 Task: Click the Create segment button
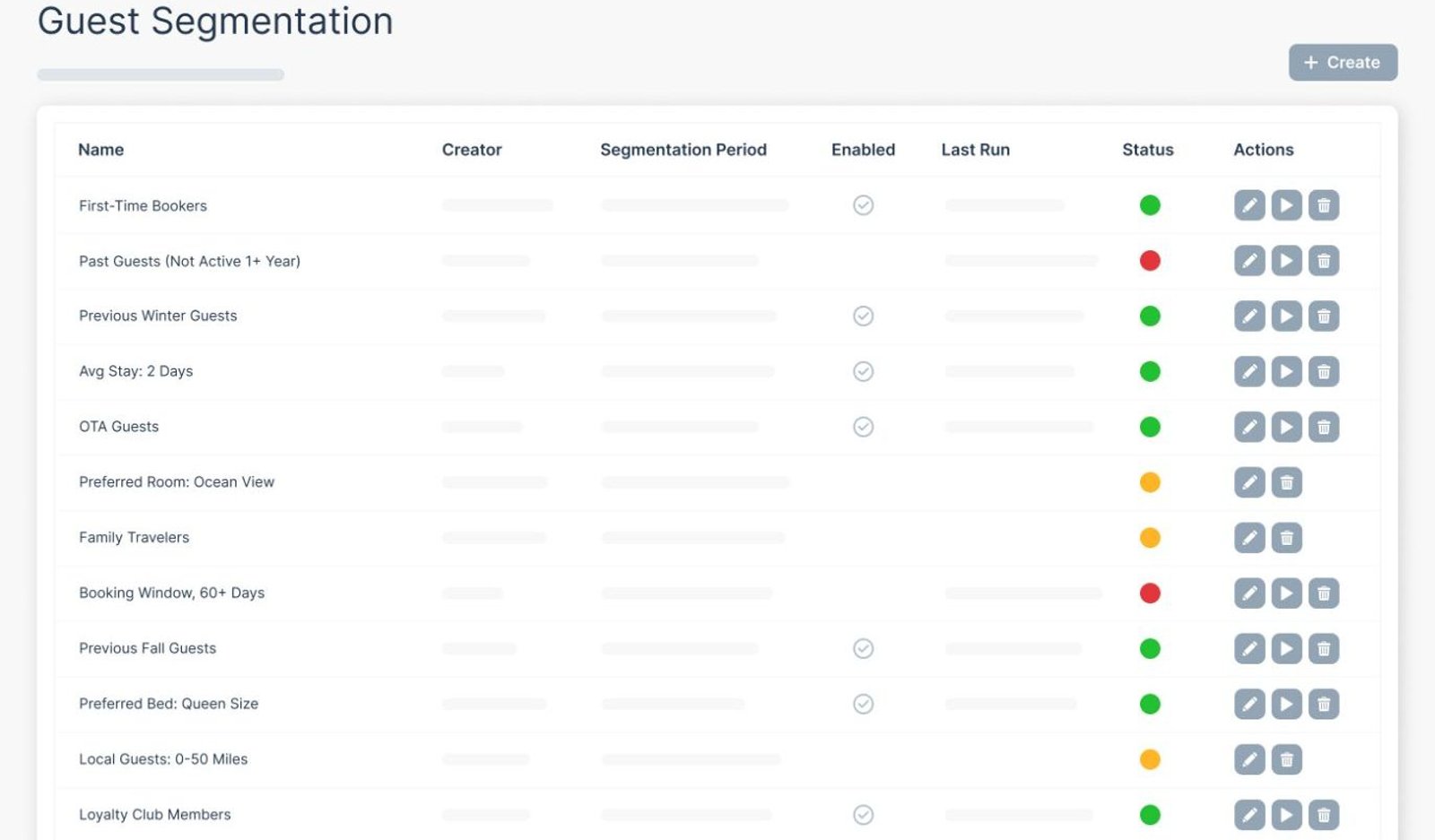click(x=1343, y=63)
